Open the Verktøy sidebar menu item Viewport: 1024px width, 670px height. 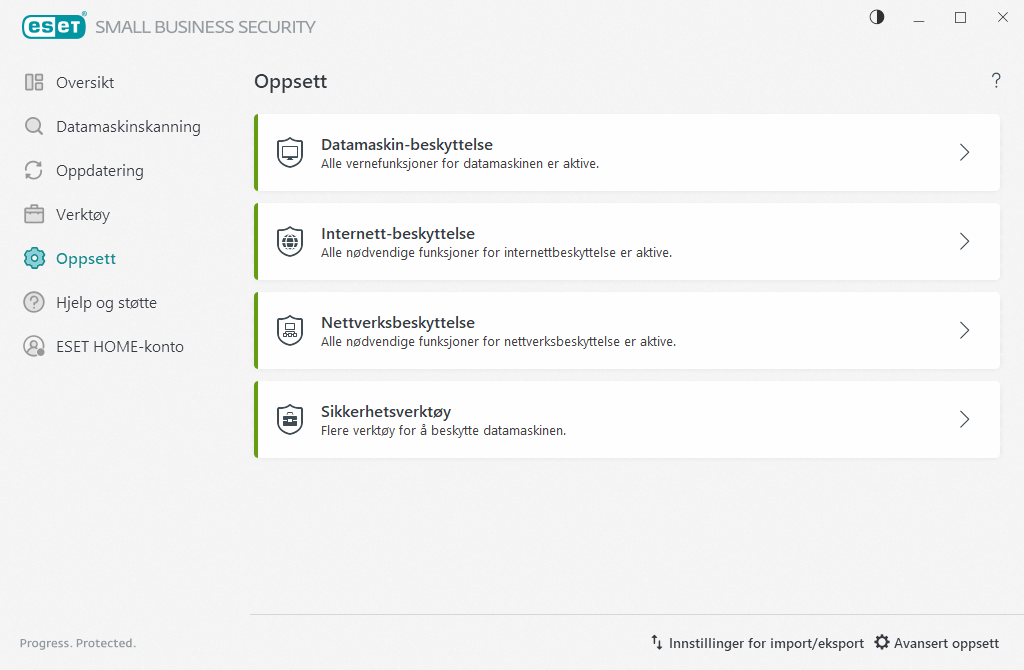click(83, 215)
